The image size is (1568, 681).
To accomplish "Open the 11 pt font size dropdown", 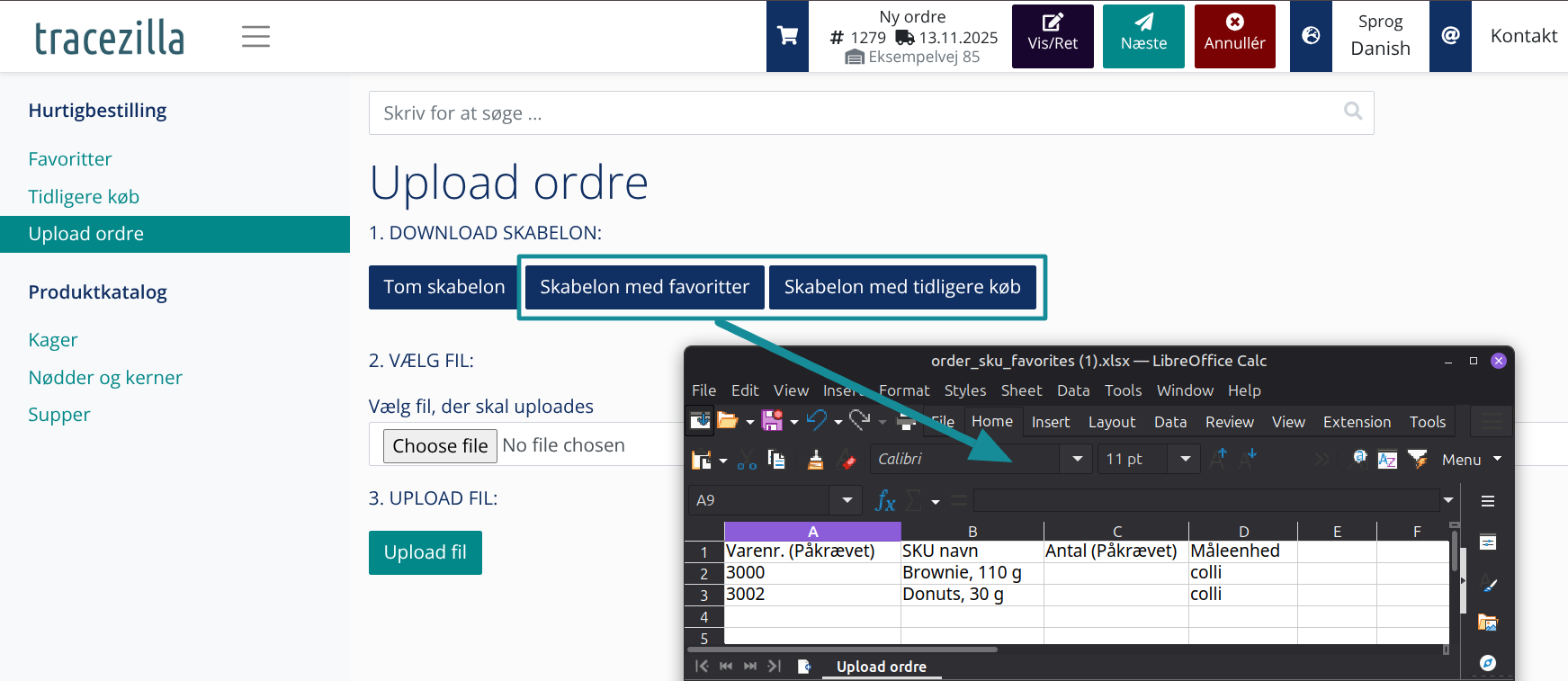I will click(x=1186, y=459).
